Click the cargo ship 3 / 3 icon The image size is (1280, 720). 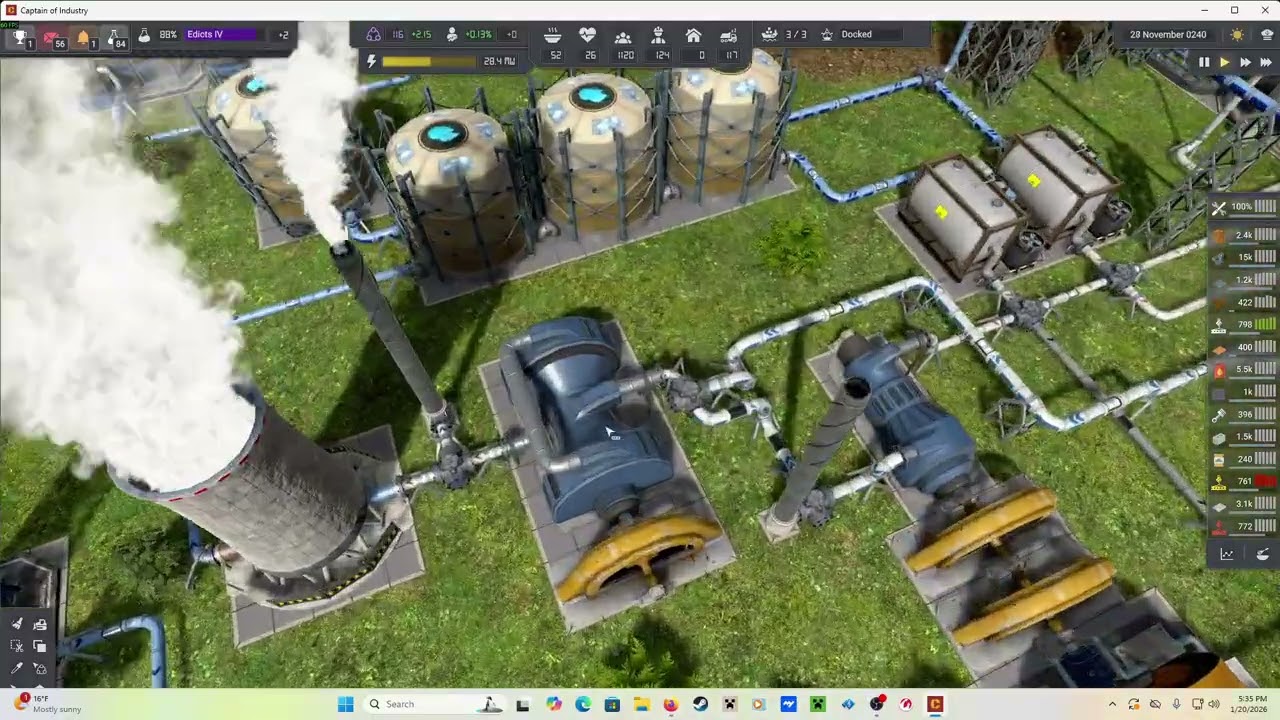click(x=769, y=34)
